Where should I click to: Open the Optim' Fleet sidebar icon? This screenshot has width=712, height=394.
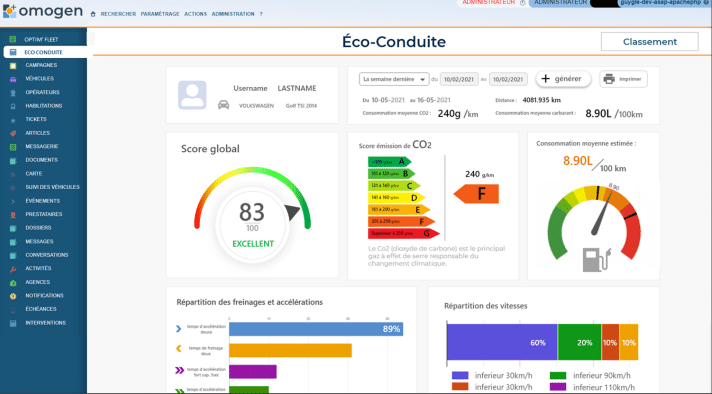pyautogui.click(x=13, y=39)
